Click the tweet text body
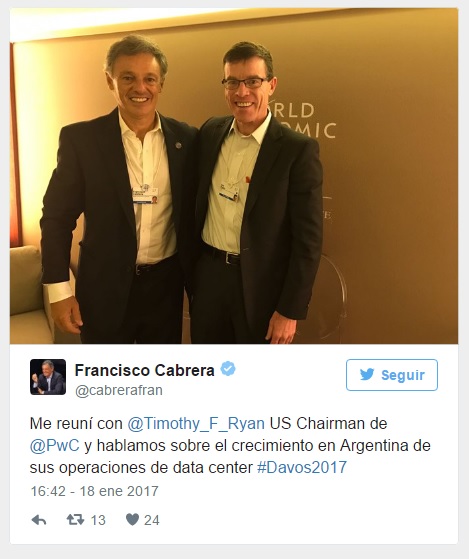 230,446
